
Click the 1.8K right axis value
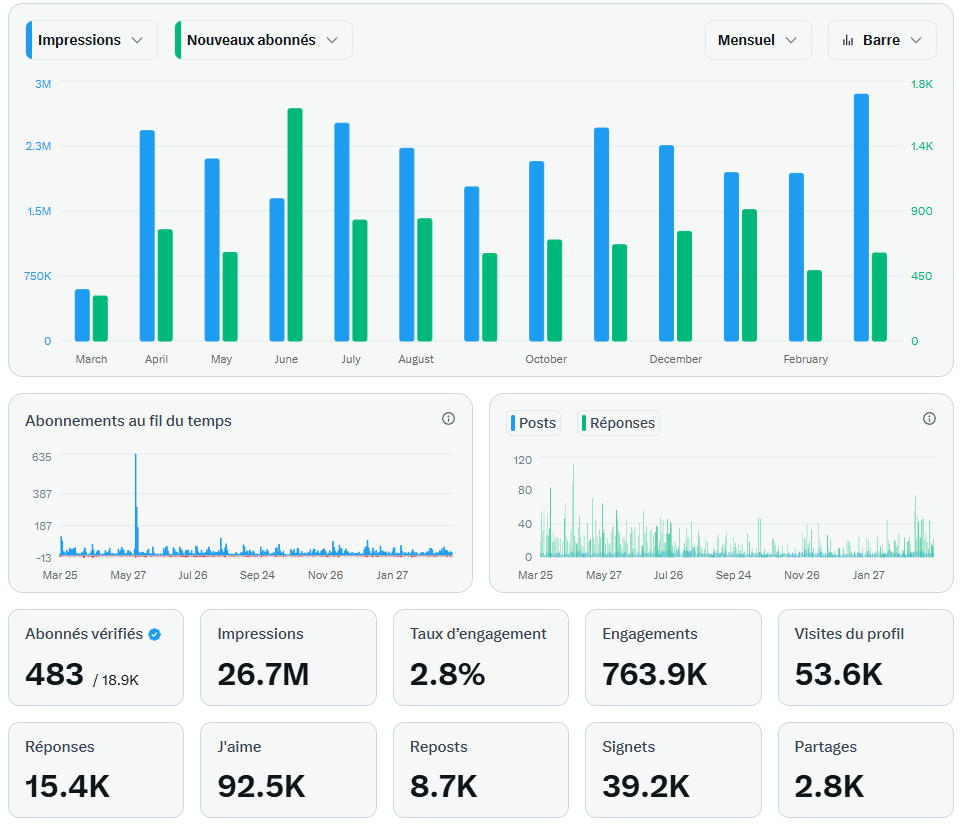pos(922,84)
